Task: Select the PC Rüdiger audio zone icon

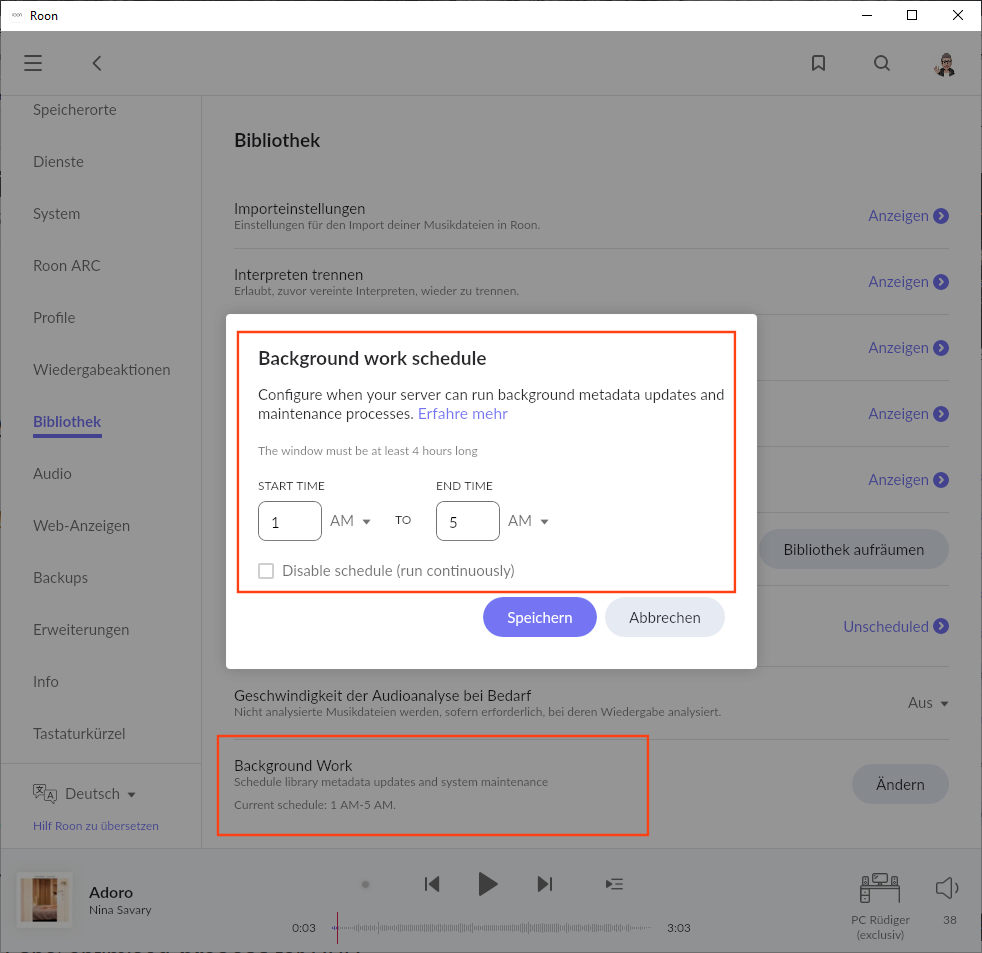Action: [x=879, y=888]
